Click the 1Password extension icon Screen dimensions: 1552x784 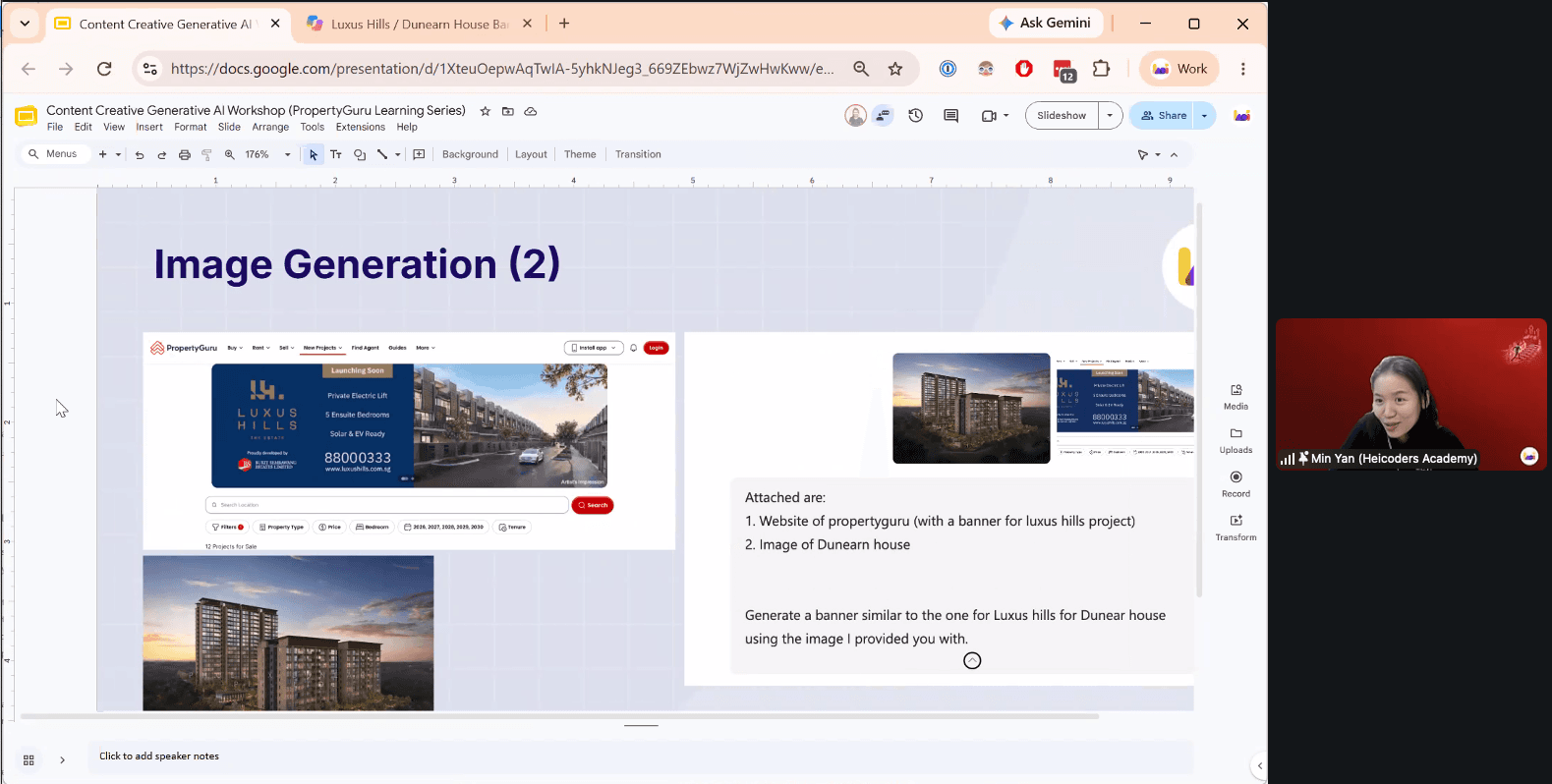[x=948, y=69]
